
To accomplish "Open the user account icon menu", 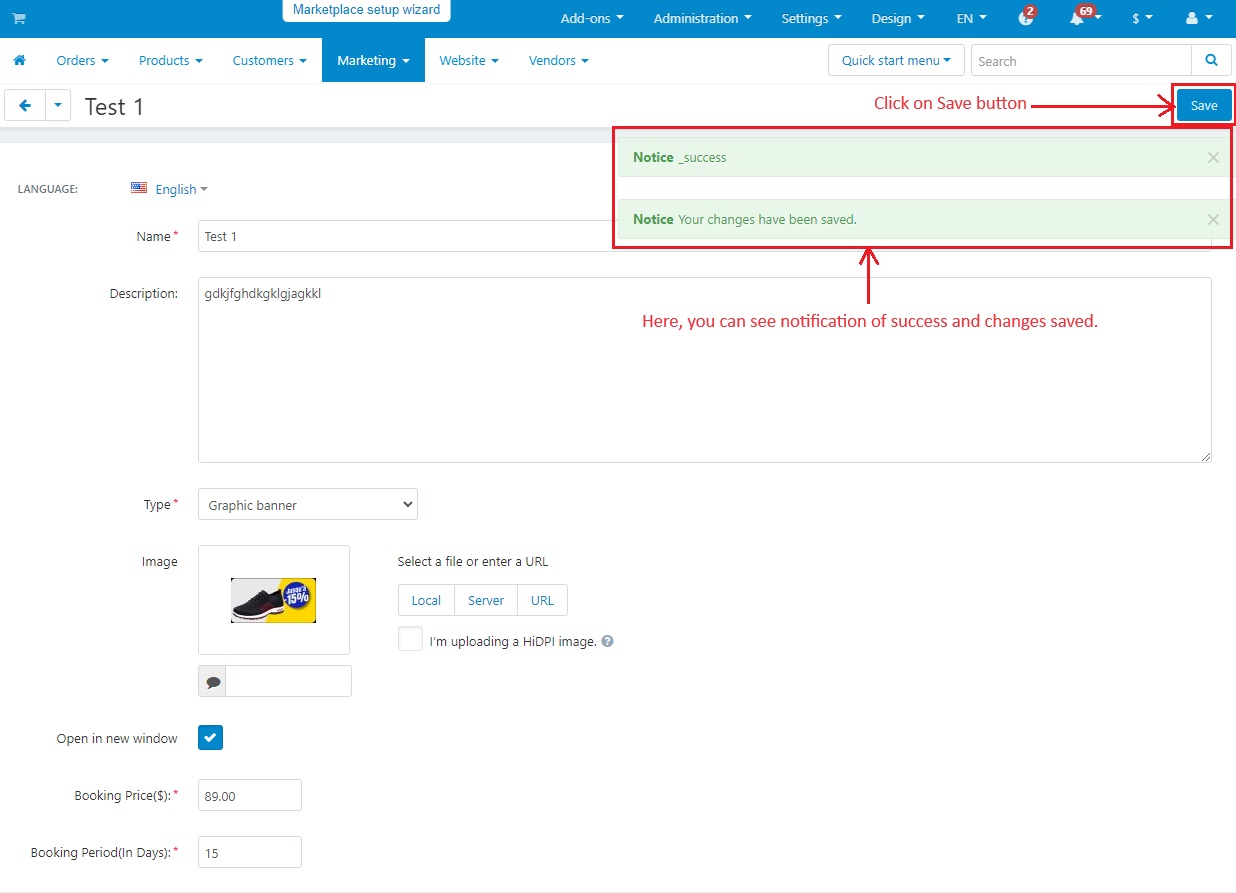I will (1198, 18).
